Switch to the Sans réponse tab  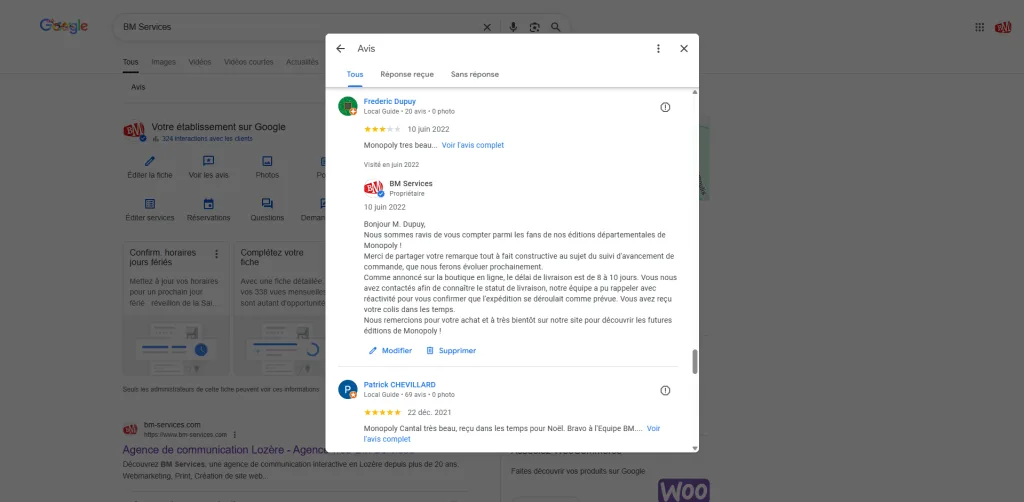[474, 74]
